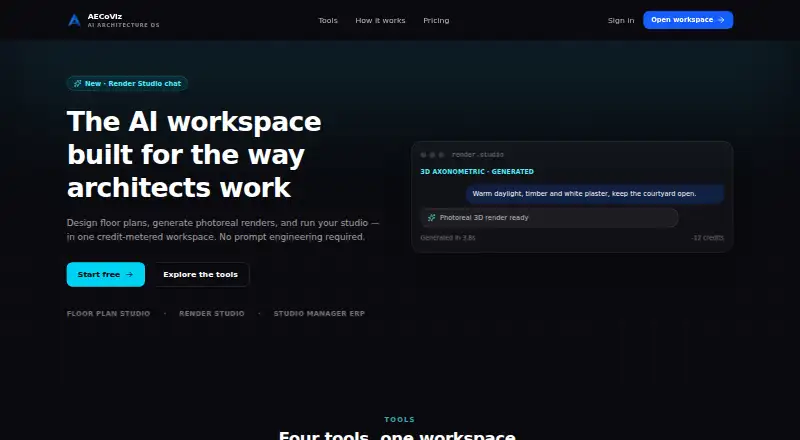
Task: Click the AECoViz logo icon
Action: pos(74,20)
